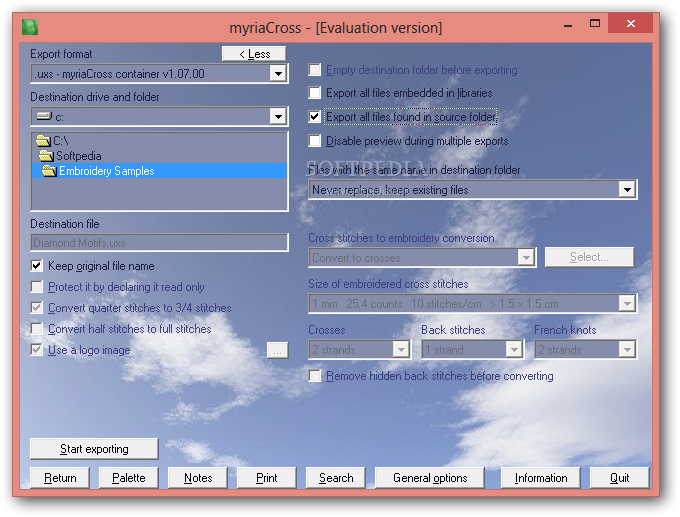The image size is (680, 517).
Task: Close the myriaCross window
Action: tap(631, 23)
